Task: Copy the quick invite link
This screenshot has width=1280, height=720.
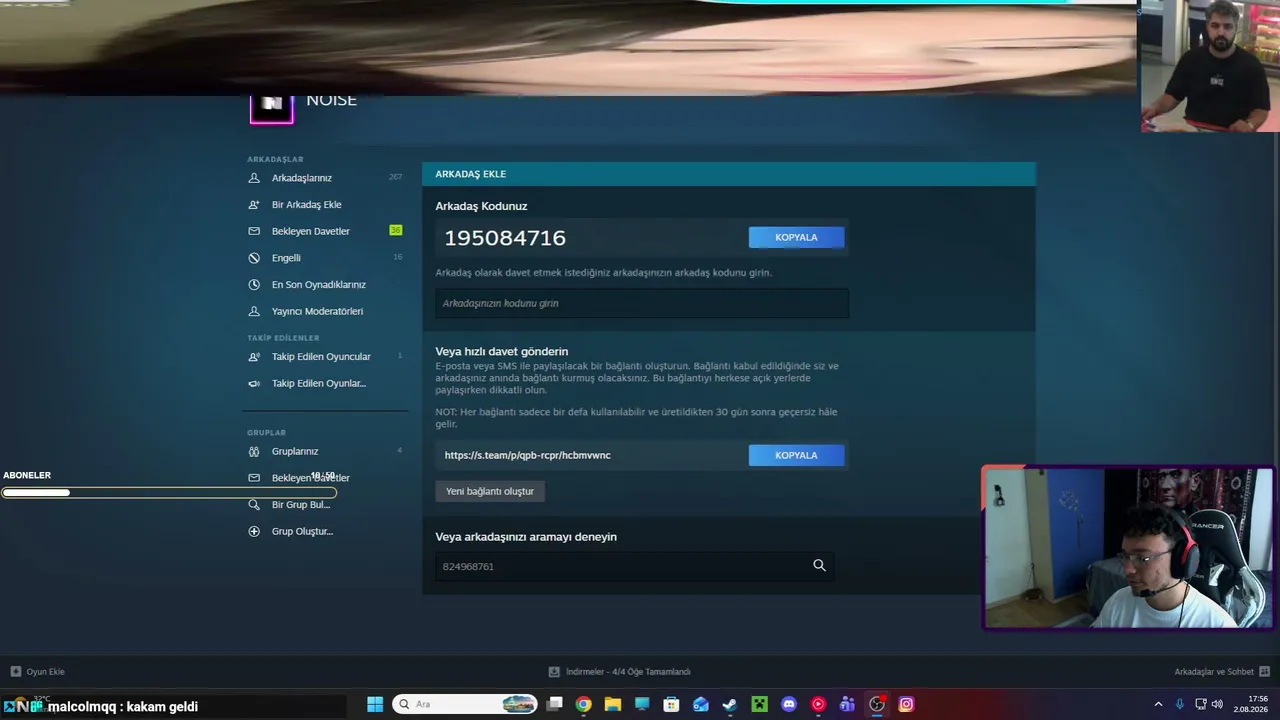Action: [796, 455]
